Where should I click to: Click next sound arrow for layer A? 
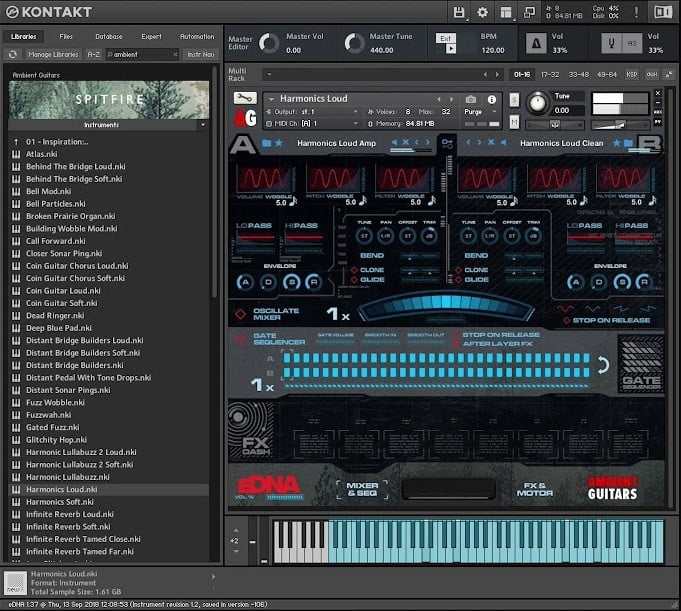point(428,142)
